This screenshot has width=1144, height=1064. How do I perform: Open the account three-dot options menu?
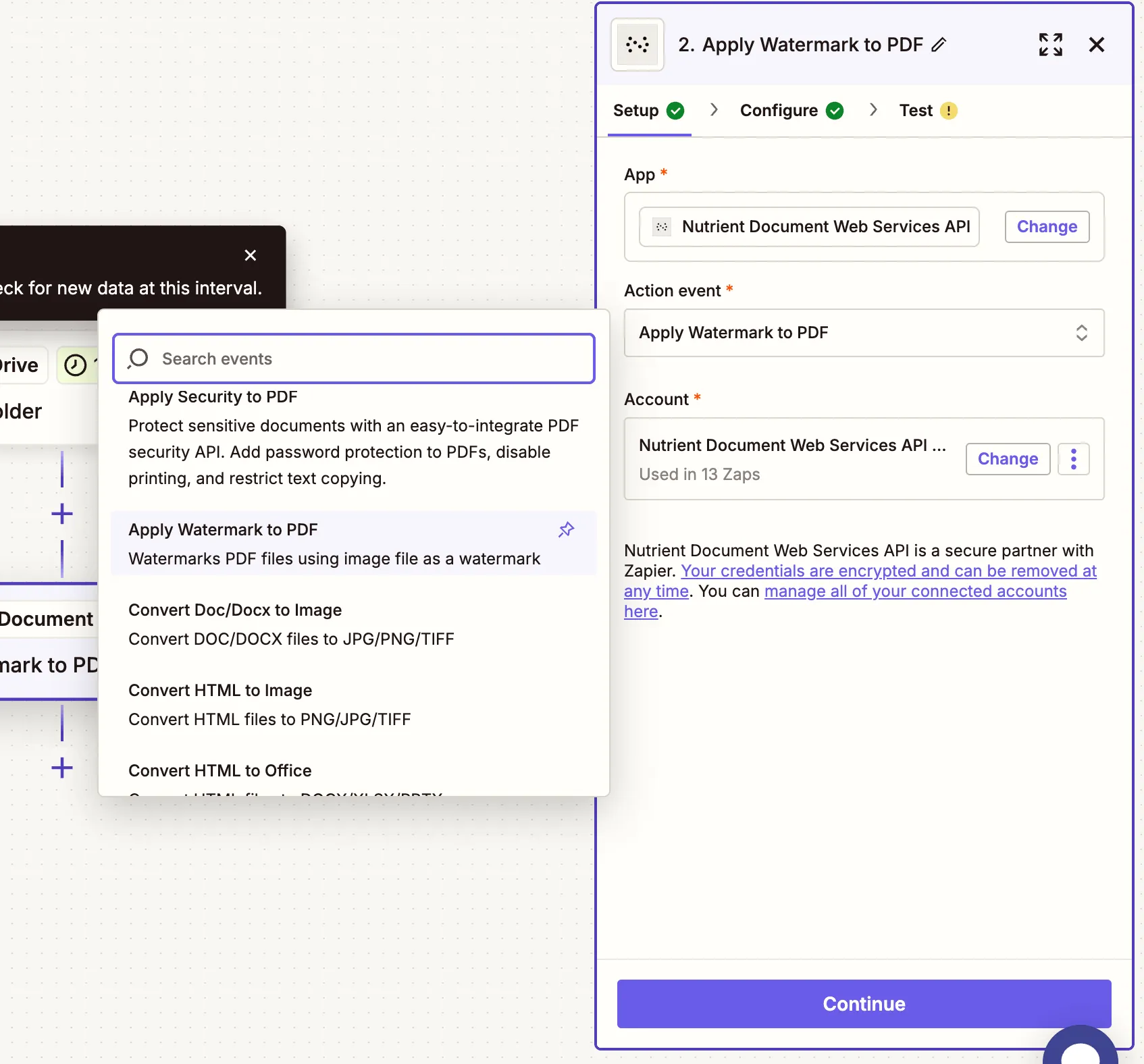(x=1073, y=459)
